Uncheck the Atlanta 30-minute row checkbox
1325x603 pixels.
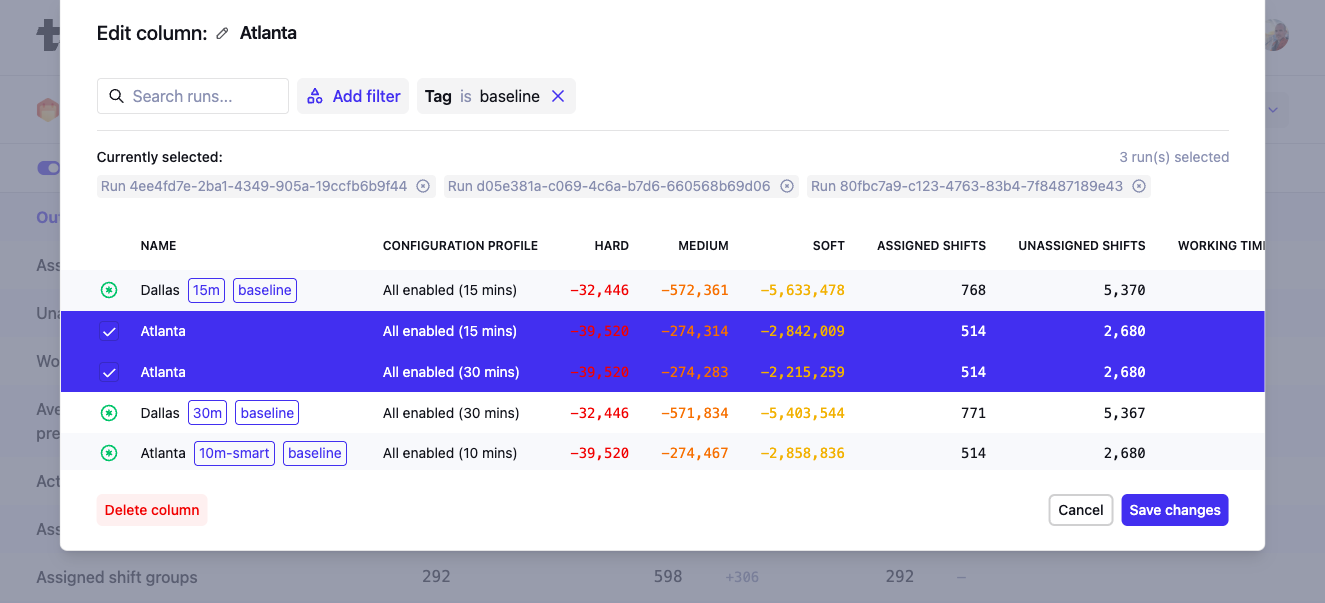pos(110,371)
